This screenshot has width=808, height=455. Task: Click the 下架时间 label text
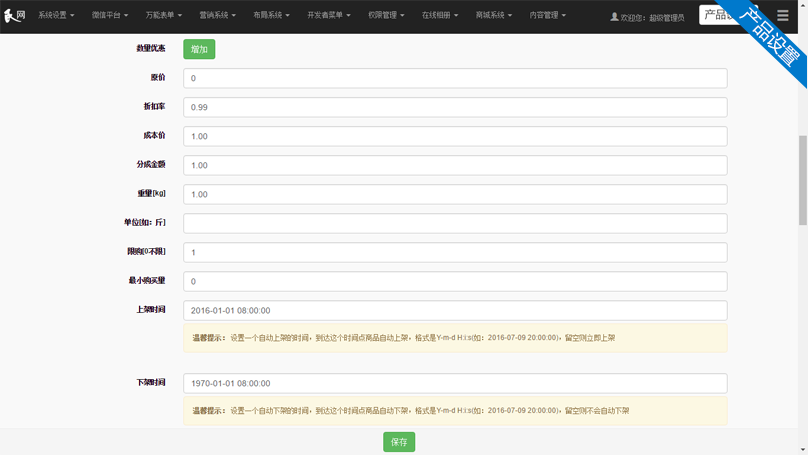(150, 382)
